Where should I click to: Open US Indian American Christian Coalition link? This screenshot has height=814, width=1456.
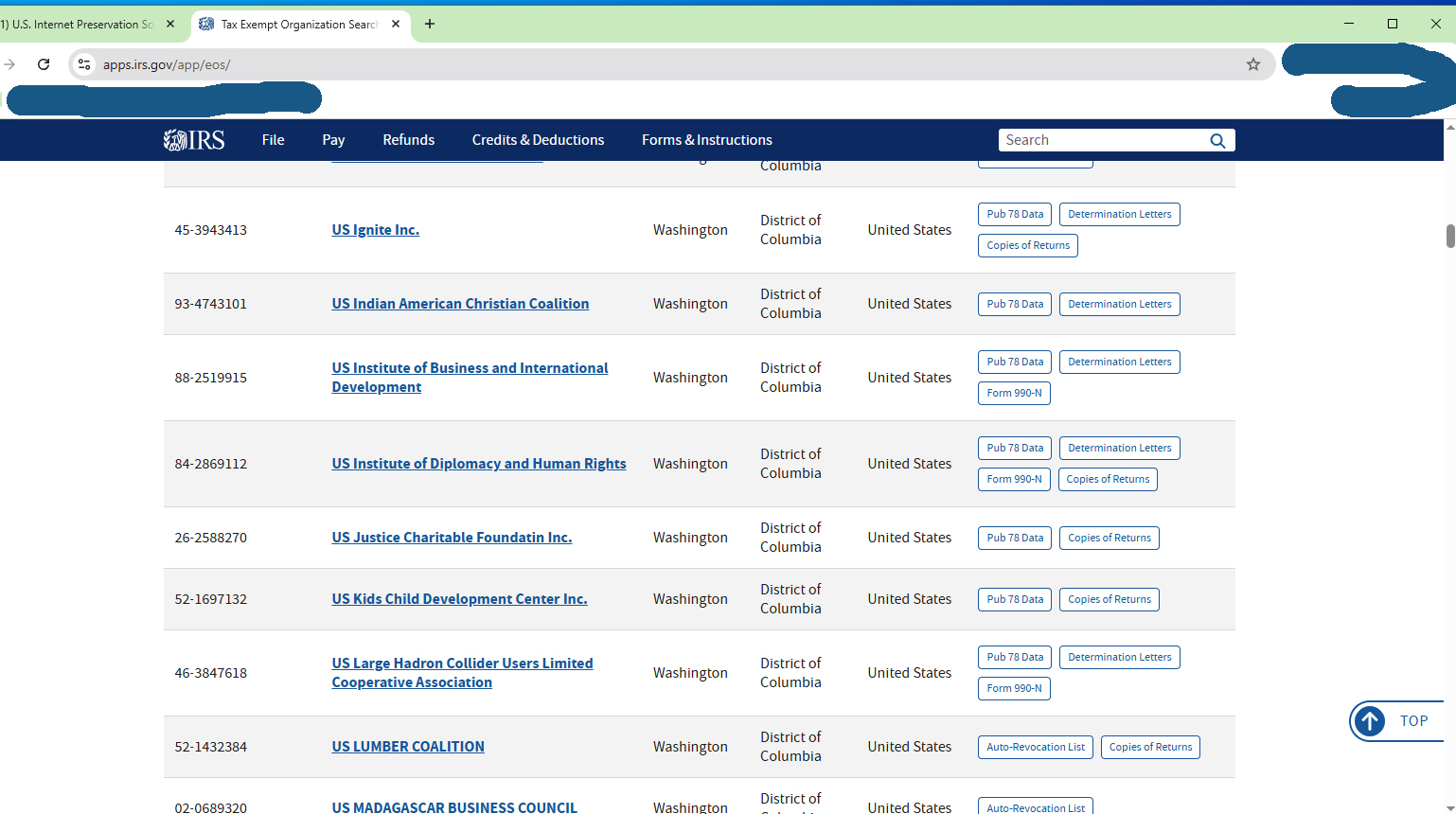pos(460,304)
